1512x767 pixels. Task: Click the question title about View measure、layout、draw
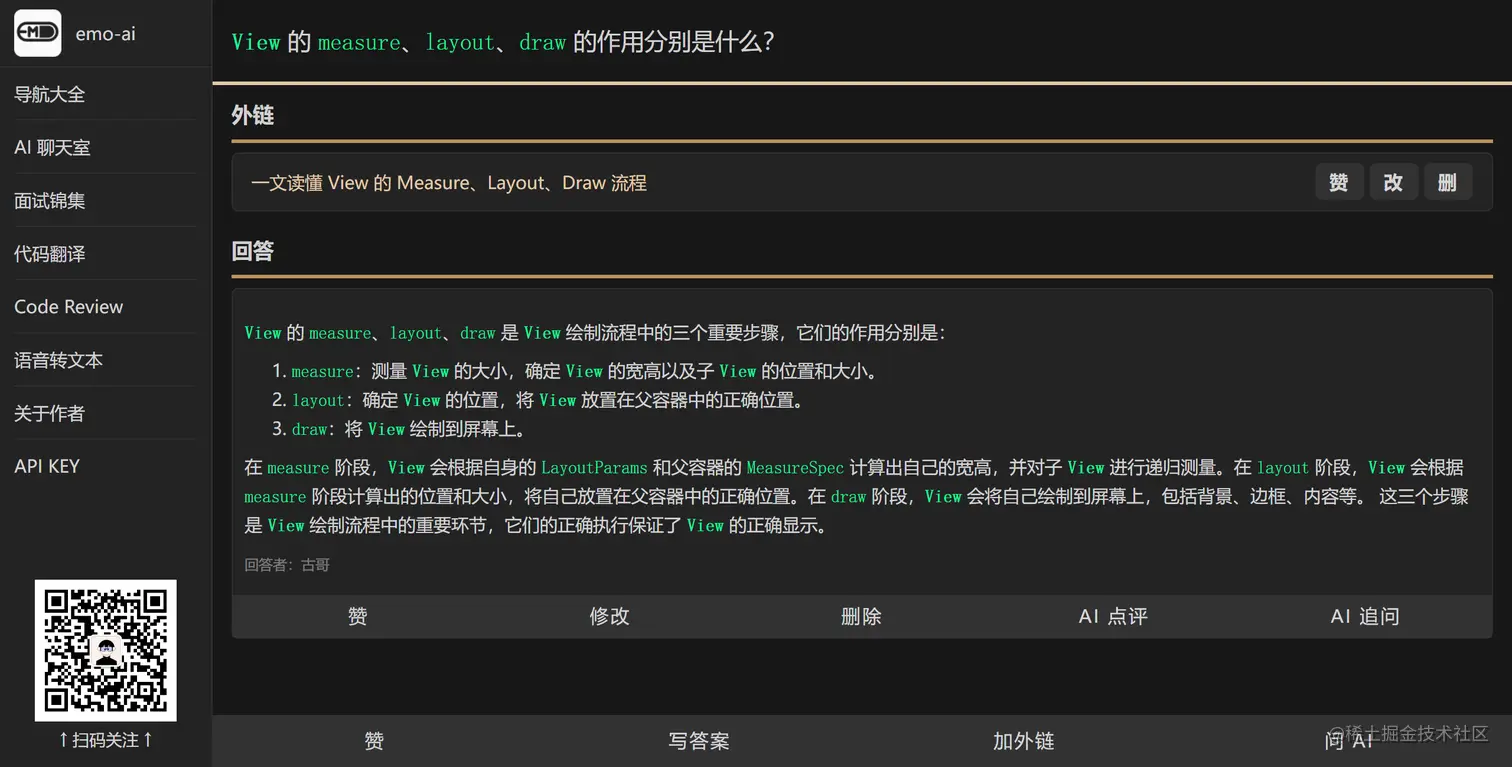pyautogui.click(x=503, y=42)
